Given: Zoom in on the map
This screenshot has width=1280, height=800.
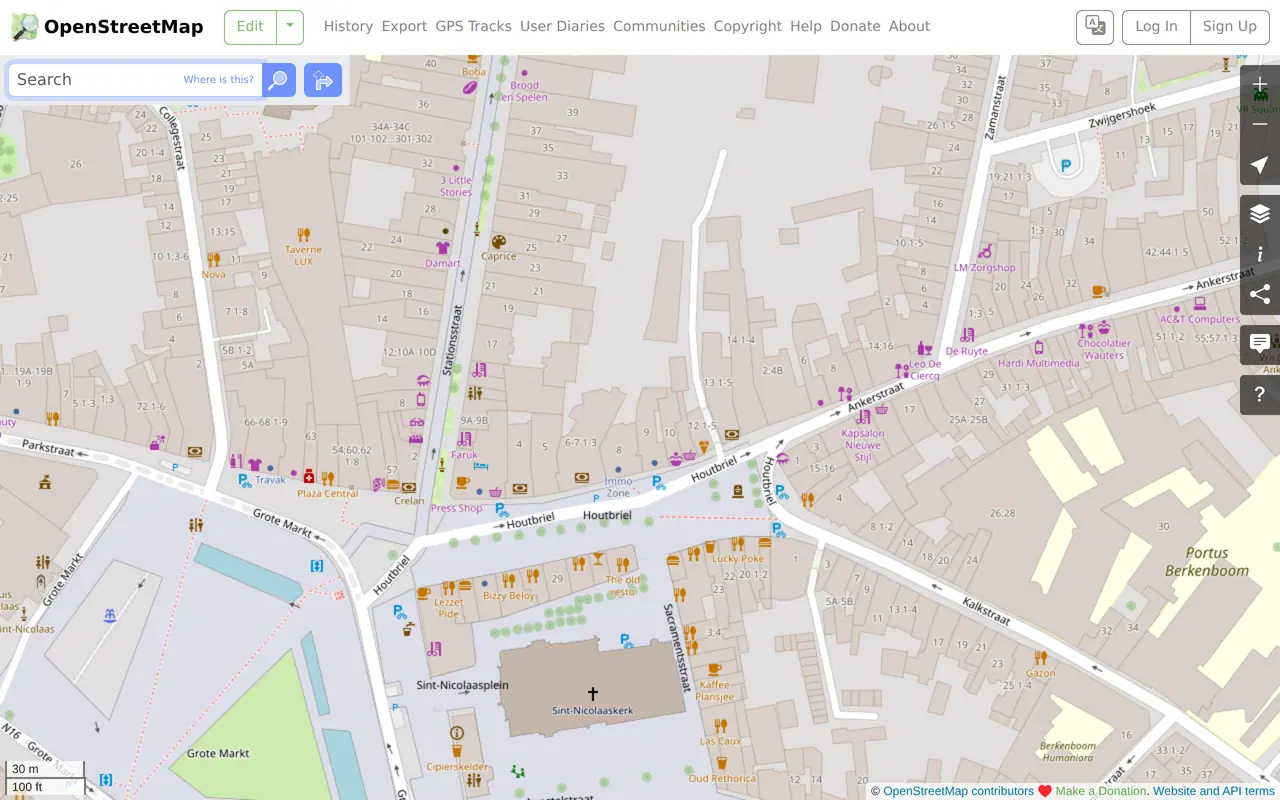Looking at the screenshot, I should [x=1260, y=85].
